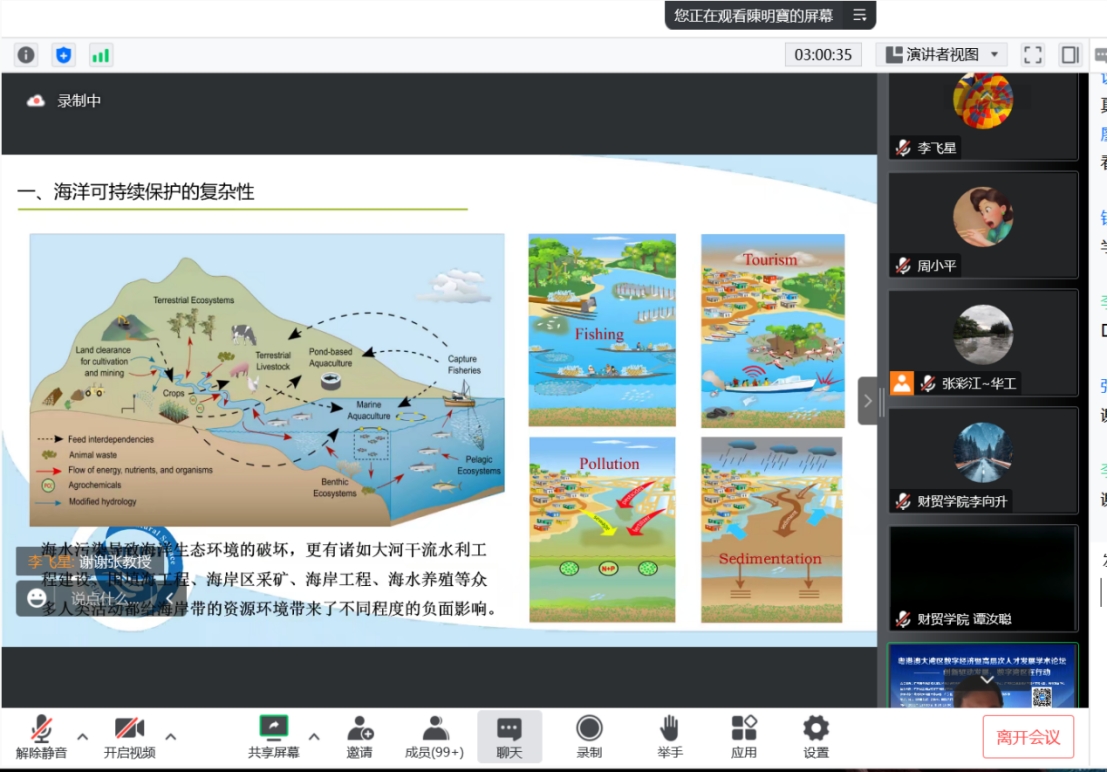1108x772 pixels.
Task: Open the 邀请 invite icon
Action: click(x=359, y=737)
